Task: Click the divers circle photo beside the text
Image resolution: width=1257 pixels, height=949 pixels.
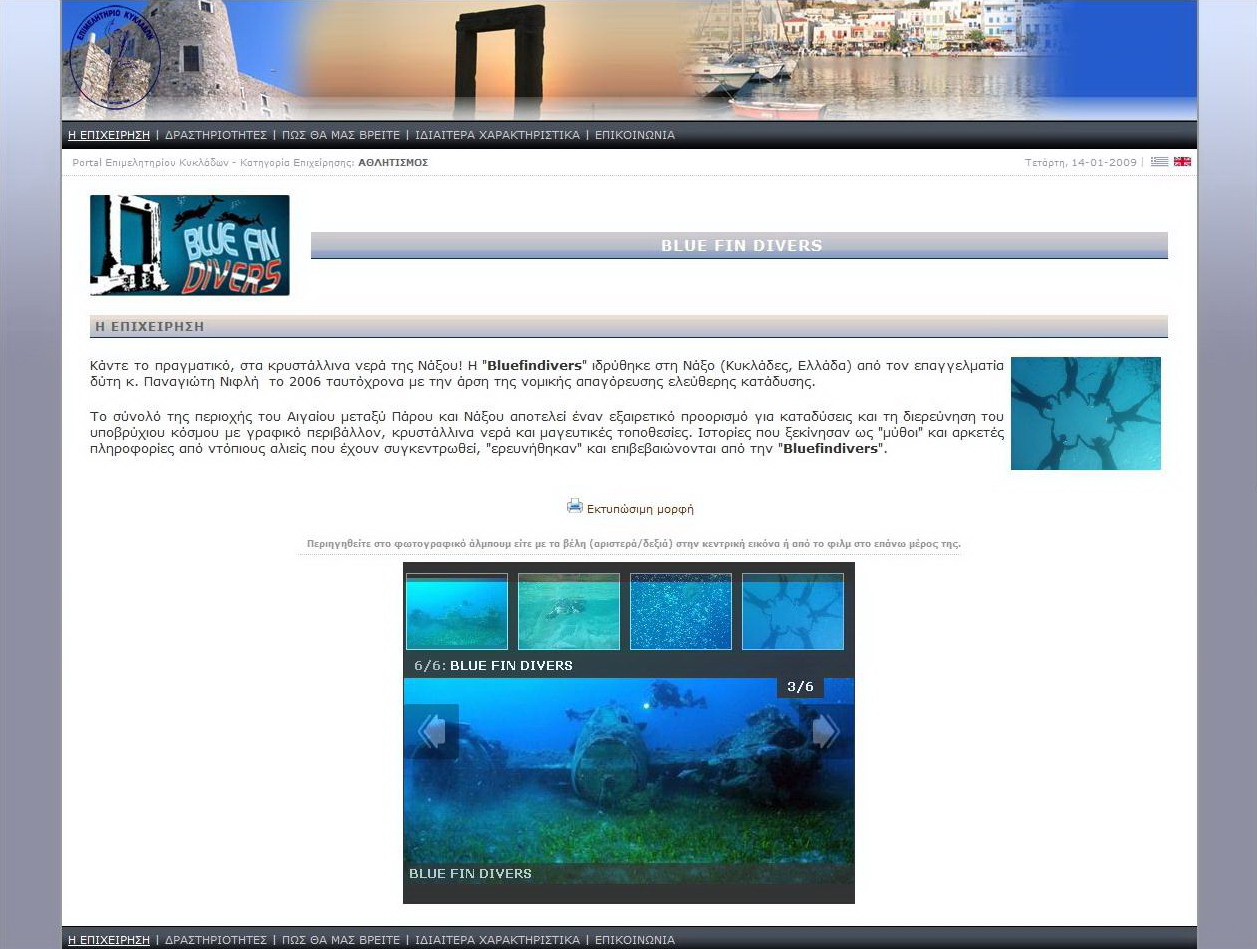Action: coord(1086,413)
